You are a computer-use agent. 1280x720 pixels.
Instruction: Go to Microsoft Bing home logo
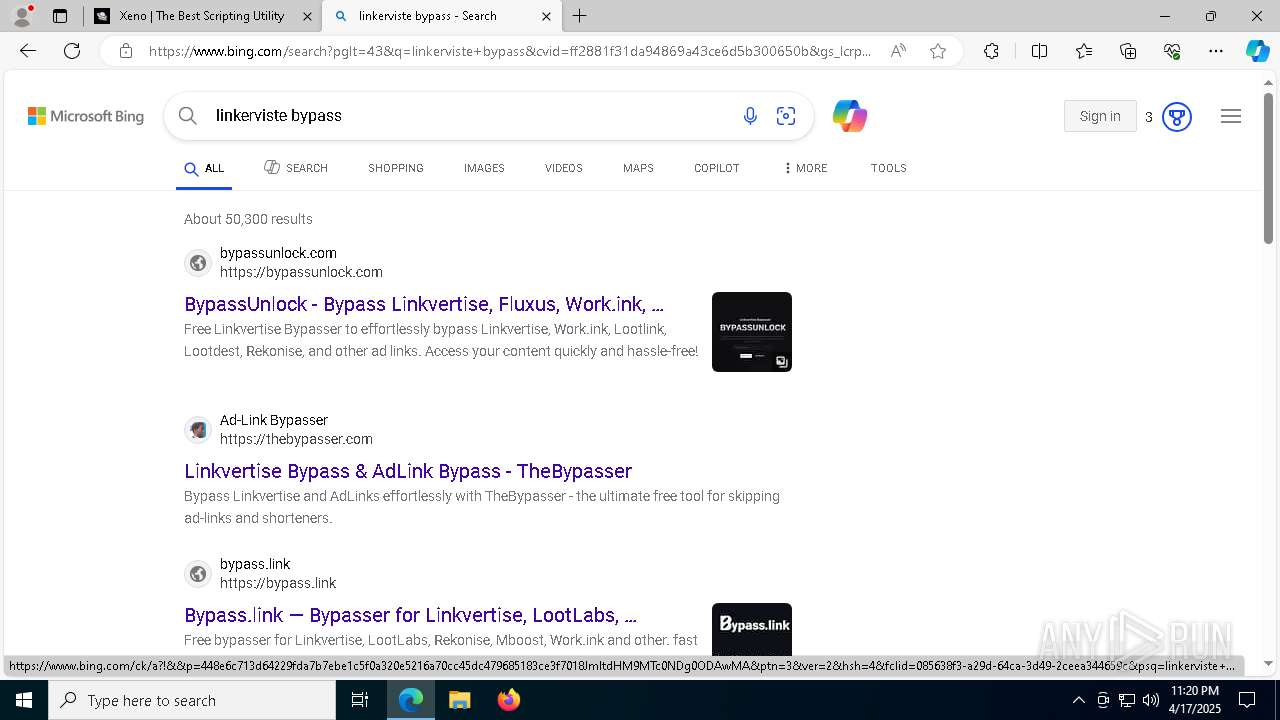tap(86, 116)
